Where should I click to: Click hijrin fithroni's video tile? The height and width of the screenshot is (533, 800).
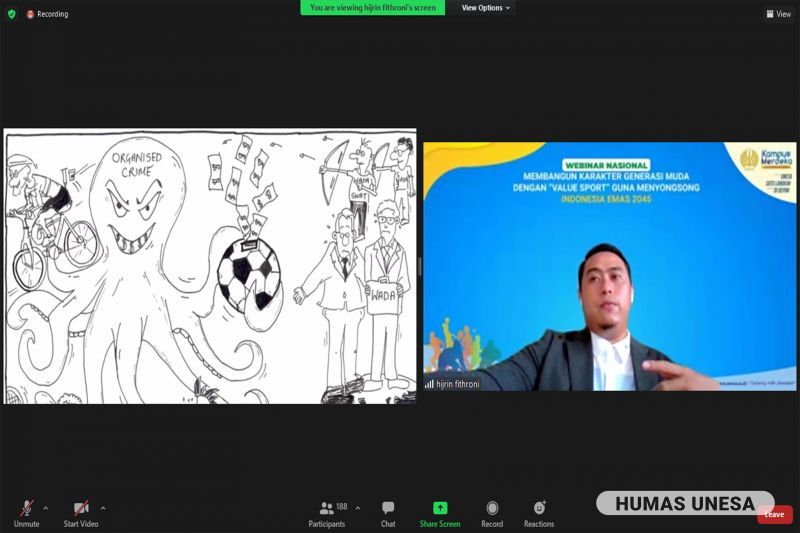click(x=610, y=266)
